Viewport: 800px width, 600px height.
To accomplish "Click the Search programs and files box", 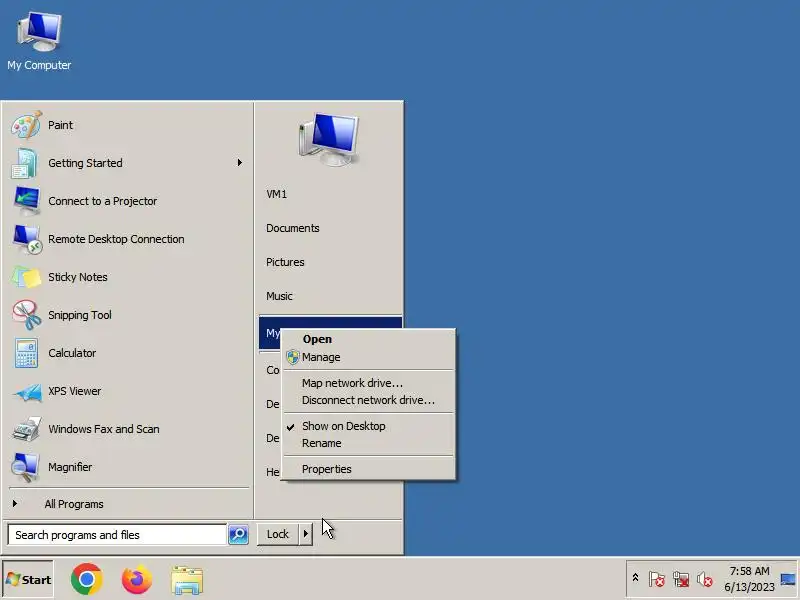I will click(117, 535).
